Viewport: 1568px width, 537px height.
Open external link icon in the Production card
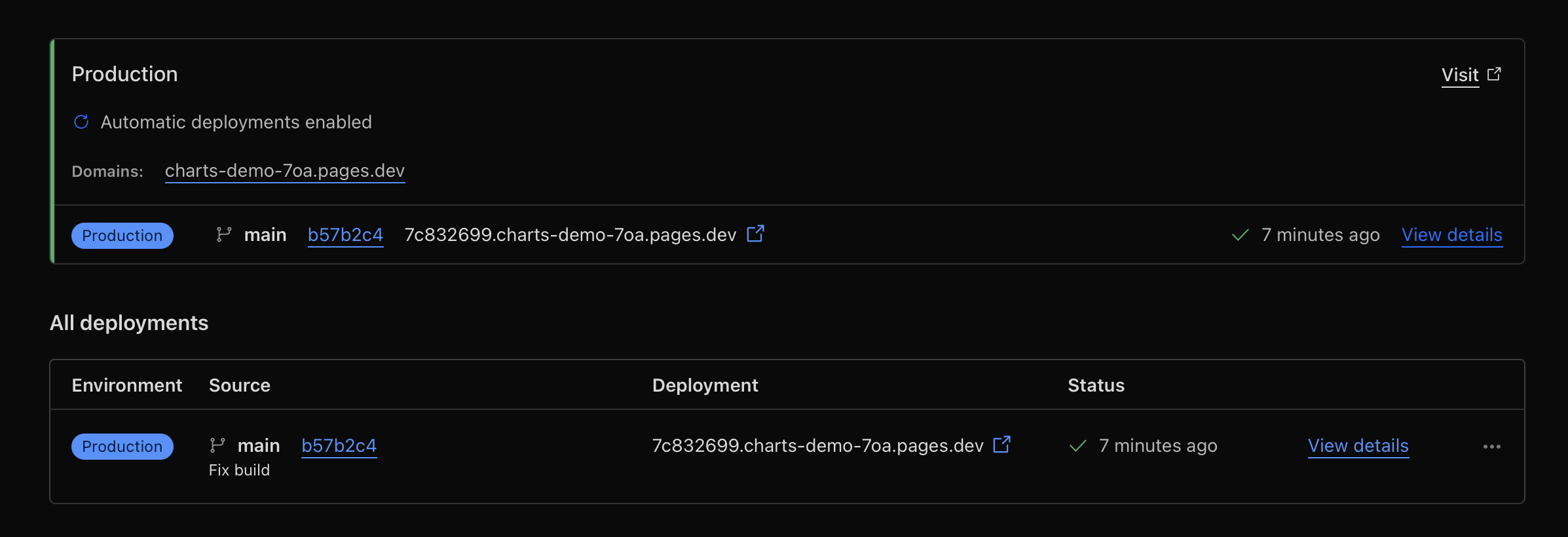pyautogui.click(x=756, y=234)
